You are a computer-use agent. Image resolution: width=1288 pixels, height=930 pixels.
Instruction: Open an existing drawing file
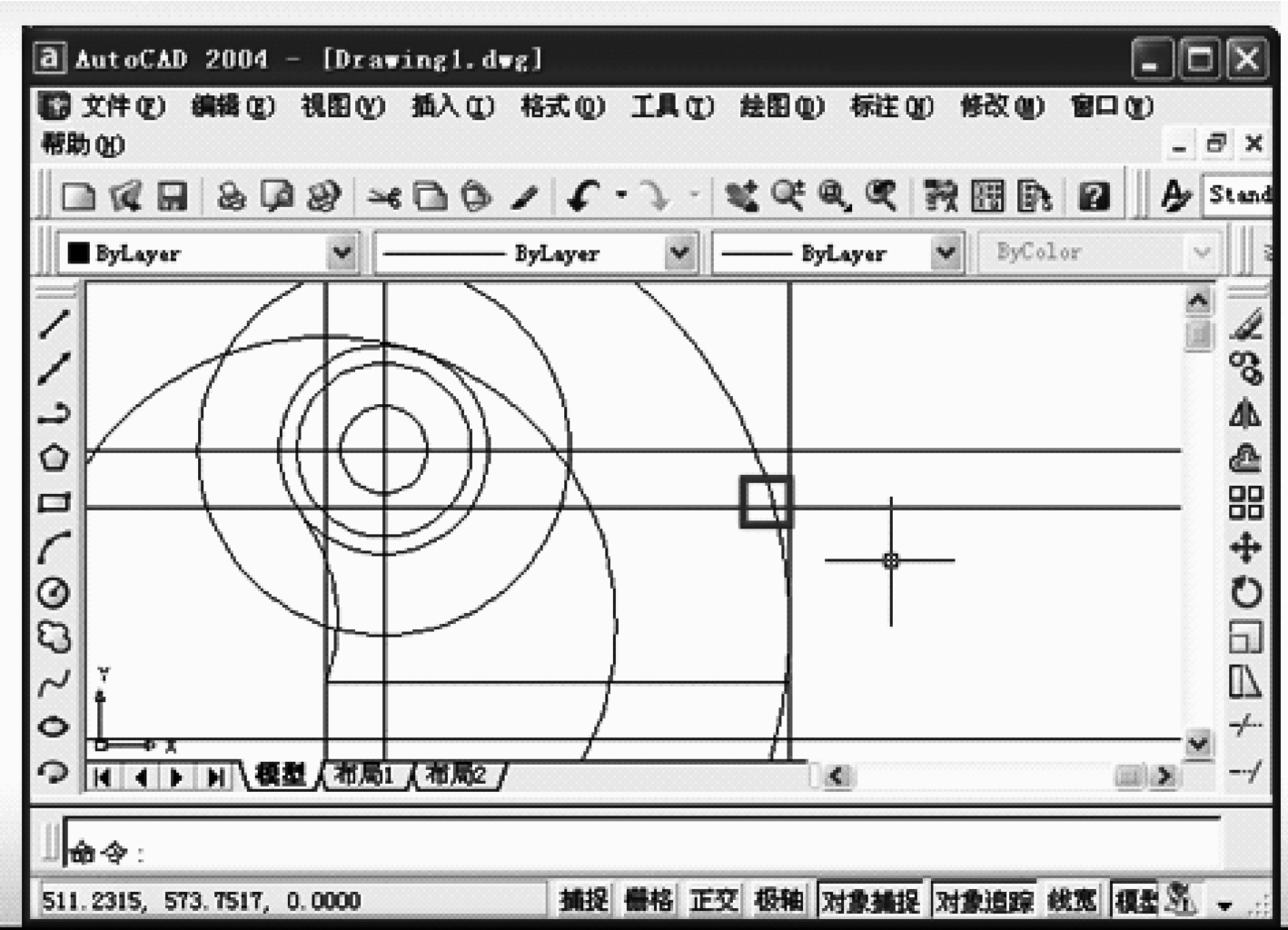click(126, 195)
